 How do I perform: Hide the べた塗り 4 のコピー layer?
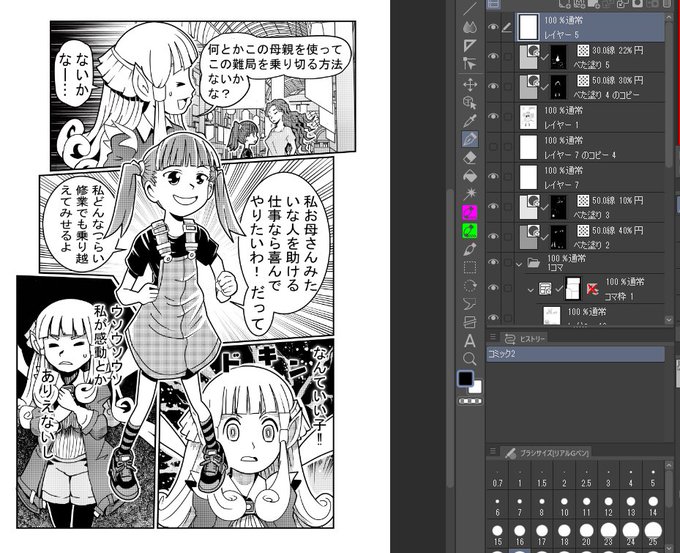pyautogui.click(x=493, y=87)
